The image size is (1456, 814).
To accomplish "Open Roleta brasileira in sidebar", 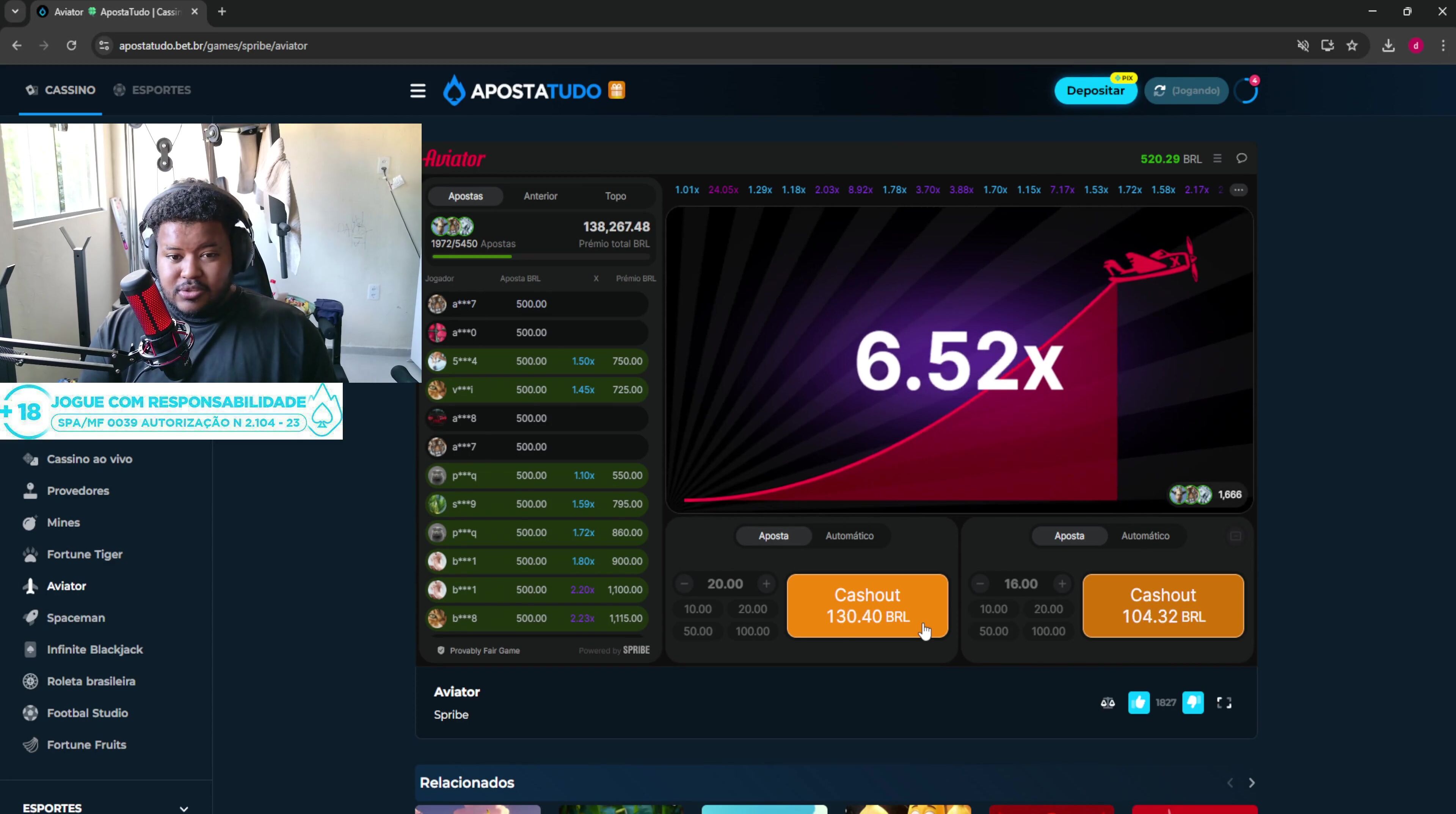I will point(91,681).
